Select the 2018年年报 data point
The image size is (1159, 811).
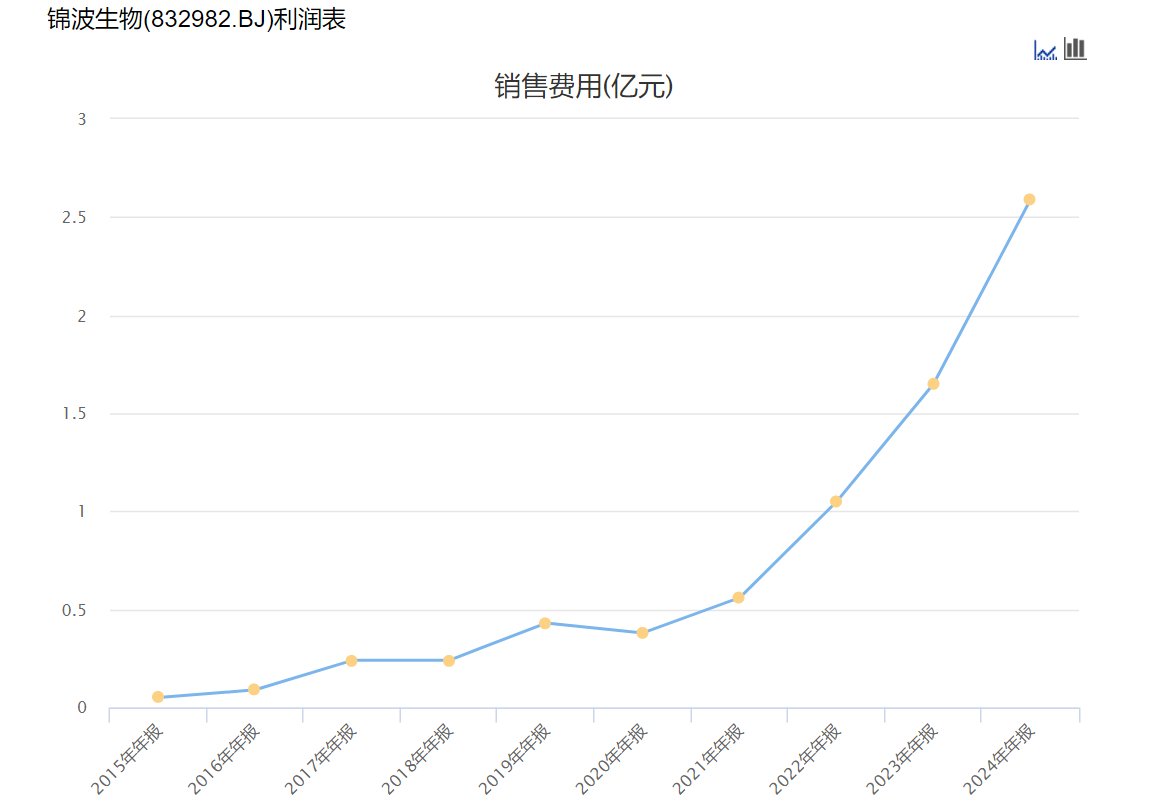pos(449,660)
